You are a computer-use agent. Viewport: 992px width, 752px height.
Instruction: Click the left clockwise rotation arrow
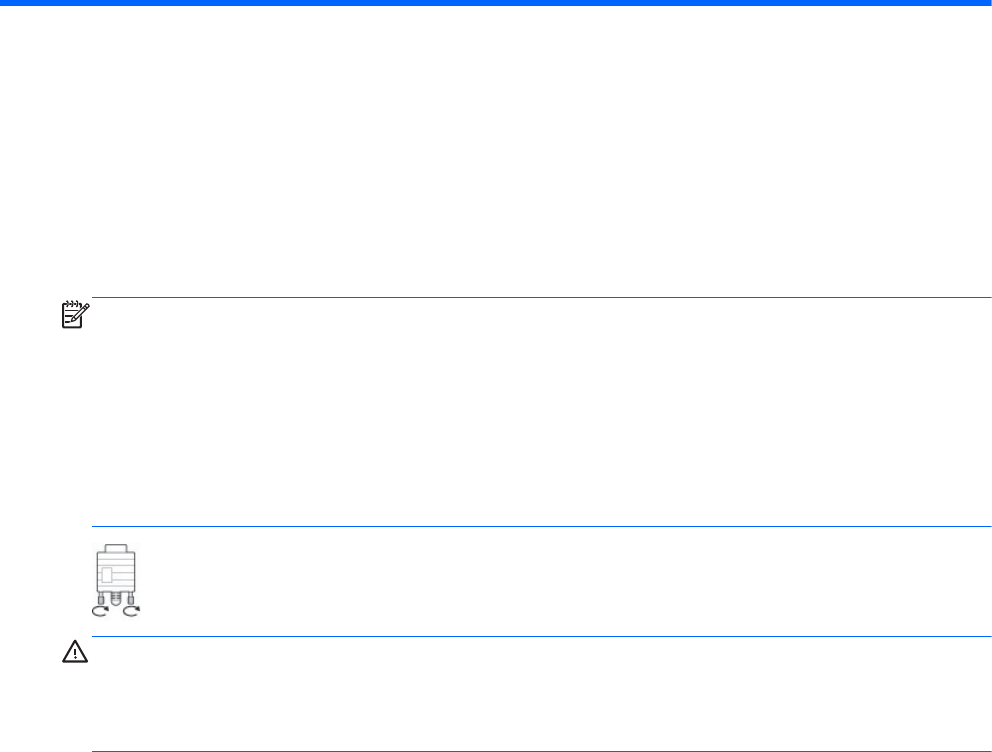[x=101, y=611]
